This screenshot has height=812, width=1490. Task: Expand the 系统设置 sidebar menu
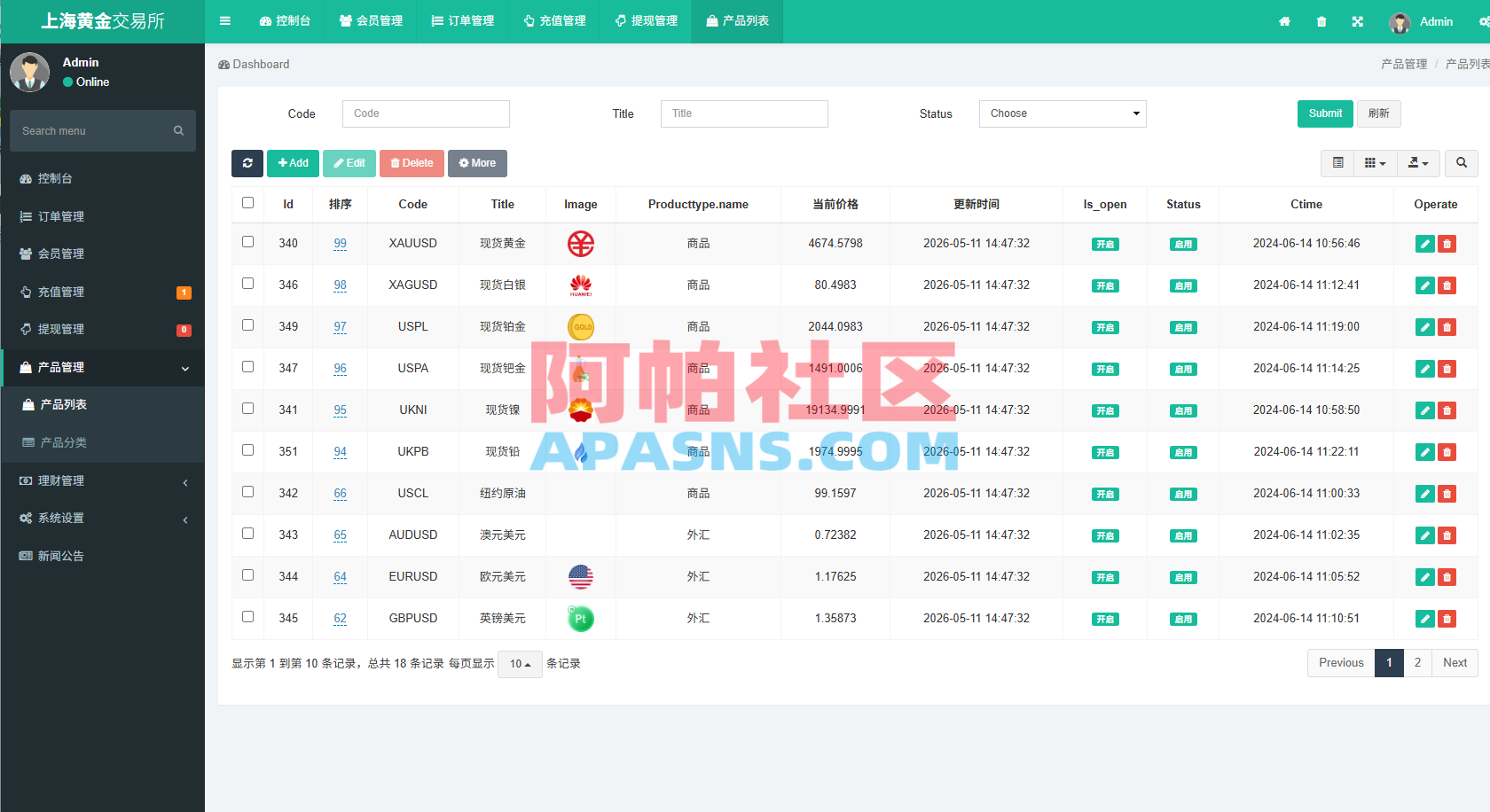(x=103, y=519)
